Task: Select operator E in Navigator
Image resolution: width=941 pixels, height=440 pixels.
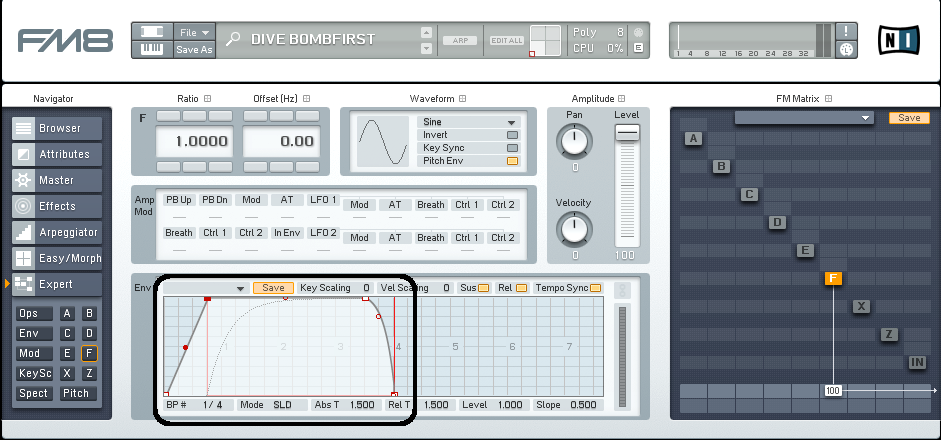Action: pos(67,354)
